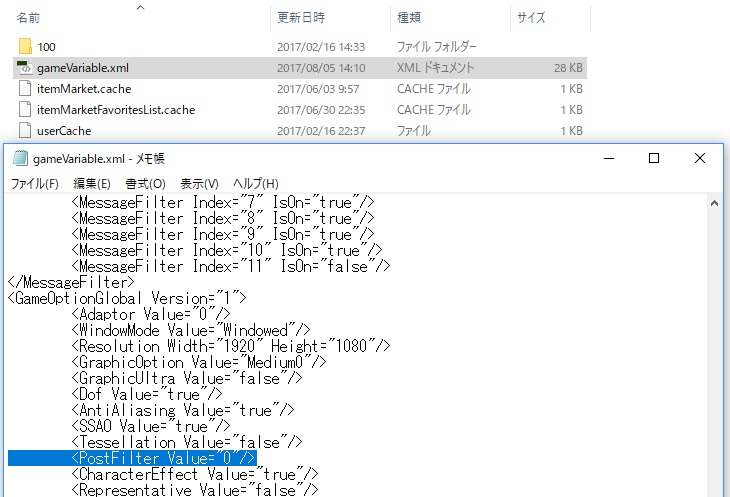
Task: Place cursor on AntiAliasing Value="true" line
Action: 183,410
